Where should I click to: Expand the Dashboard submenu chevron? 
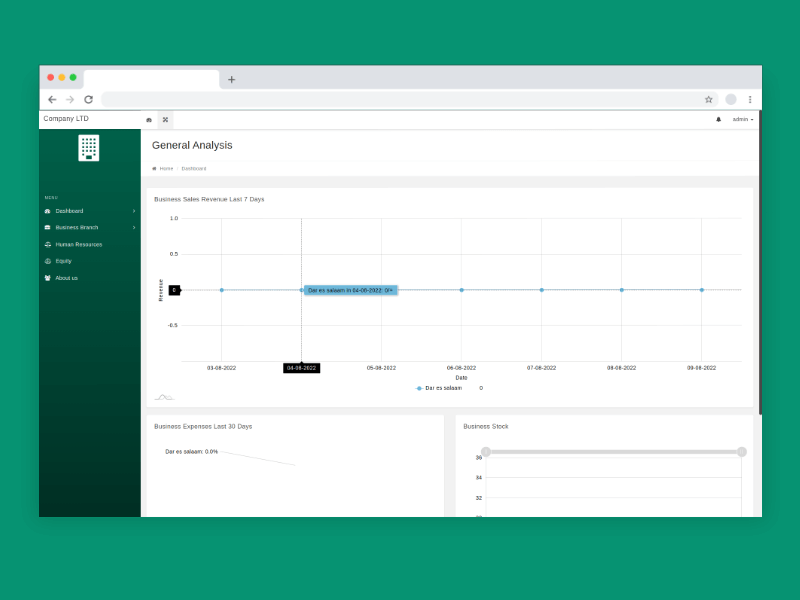tap(134, 211)
